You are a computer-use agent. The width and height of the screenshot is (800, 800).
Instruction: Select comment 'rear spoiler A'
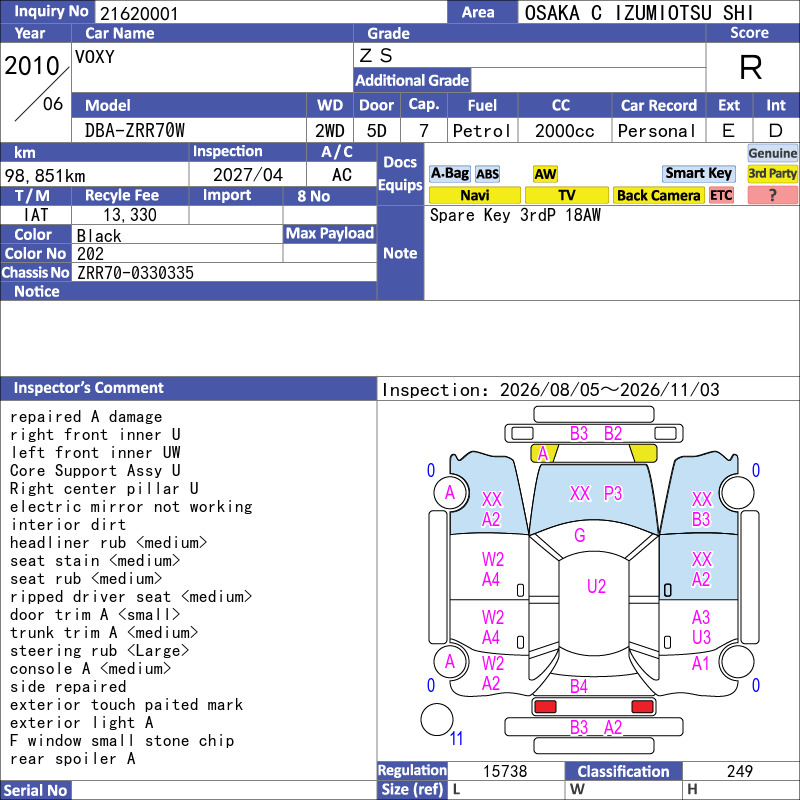(x=72, y=759)
